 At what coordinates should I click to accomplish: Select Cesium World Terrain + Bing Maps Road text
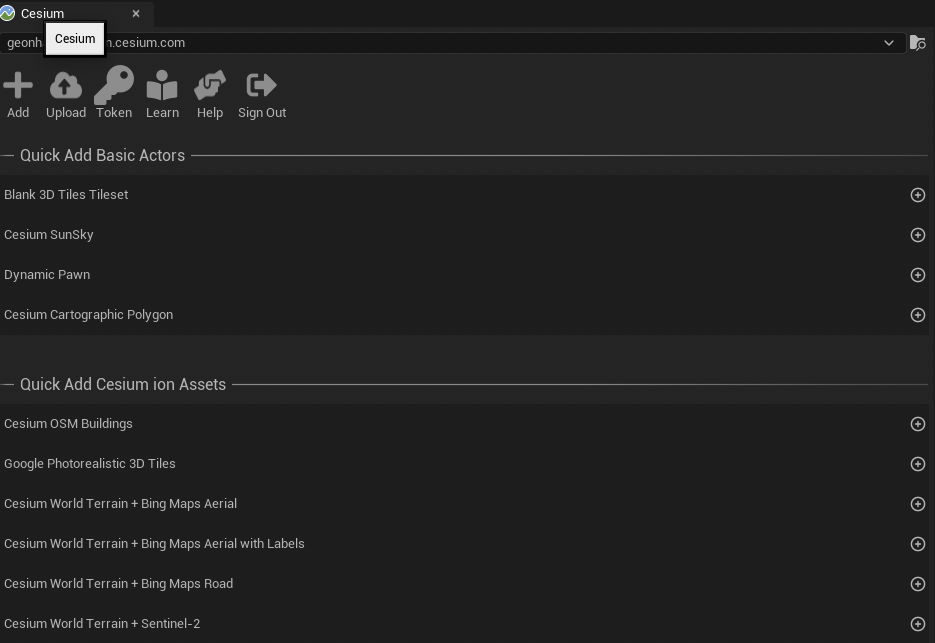(x=119, y=583)
